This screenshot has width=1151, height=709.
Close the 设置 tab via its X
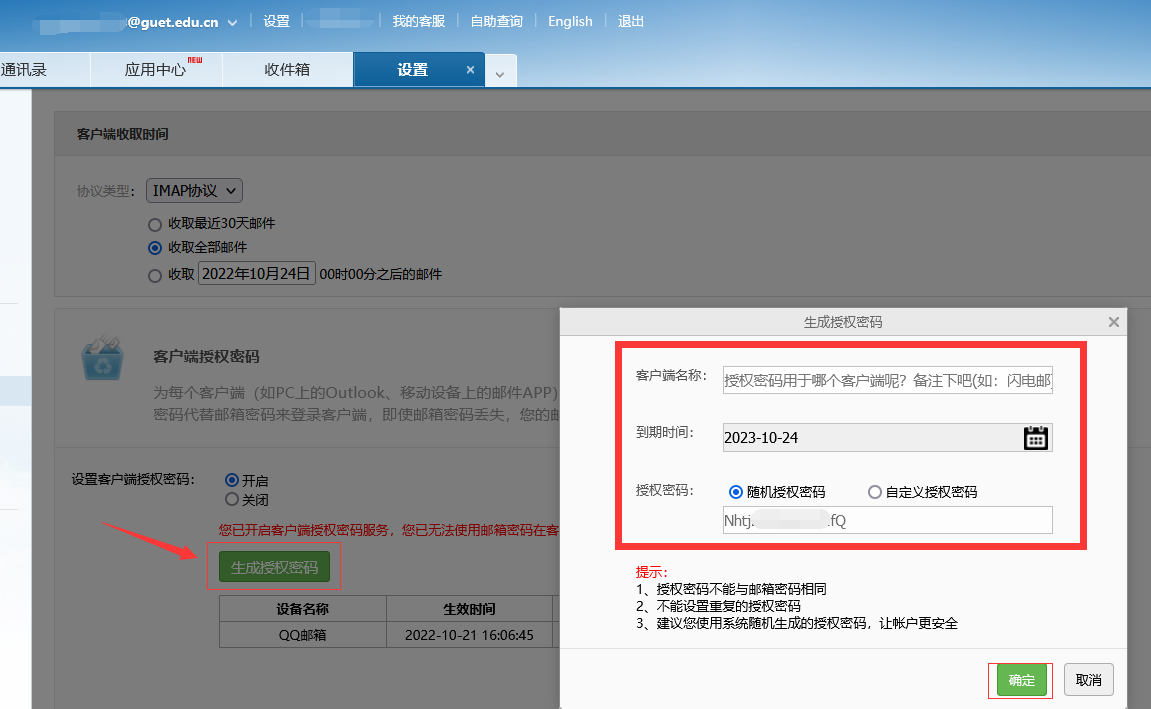tap(470, 70)
